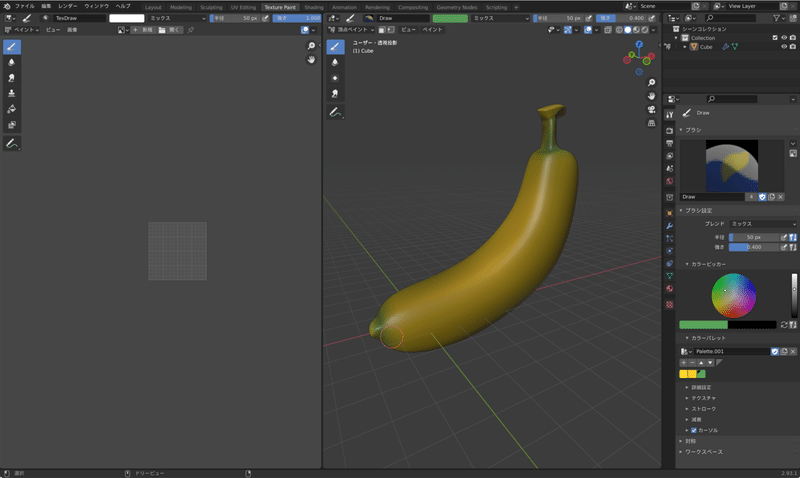Image resolution: width=800 pixels, height=478 pixels.
Task: Toggle the カーソル (Cursor) checkbox
Action: pyautogui.click(x=693, y=430)
